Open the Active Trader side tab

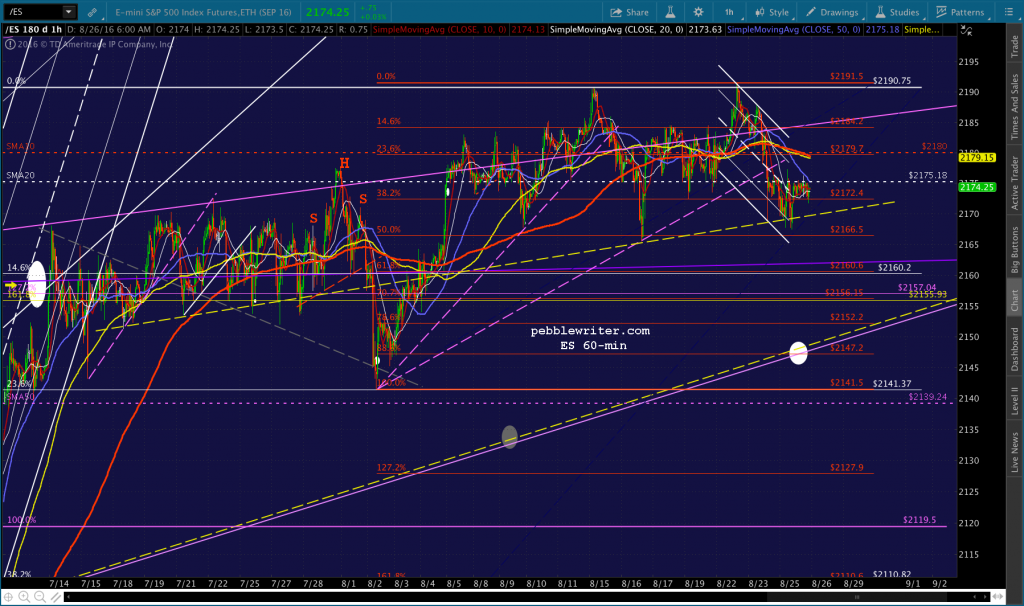coord(1014,182)
